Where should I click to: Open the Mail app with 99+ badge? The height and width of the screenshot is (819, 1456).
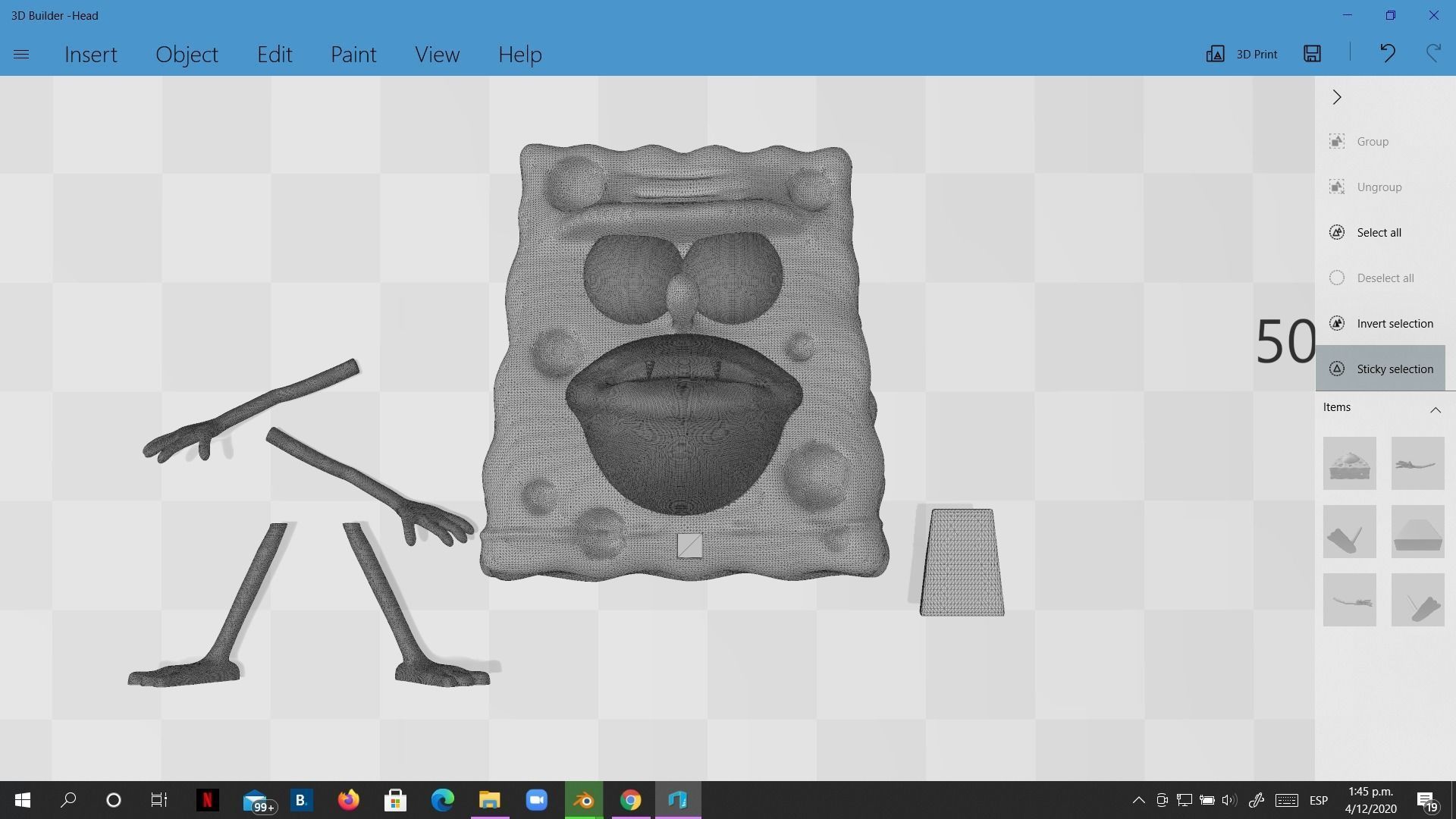258,801
